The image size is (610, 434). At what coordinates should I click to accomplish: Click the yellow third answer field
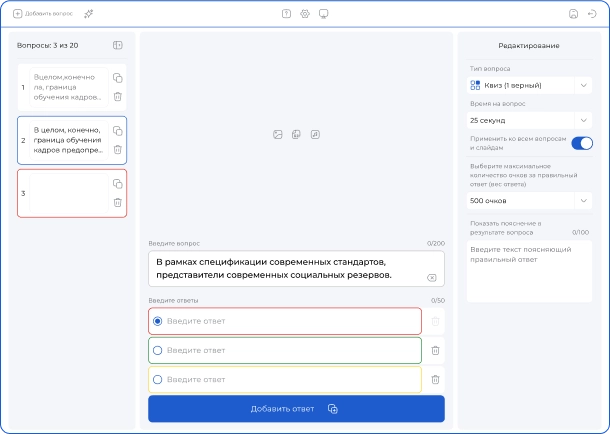[285, 380]
